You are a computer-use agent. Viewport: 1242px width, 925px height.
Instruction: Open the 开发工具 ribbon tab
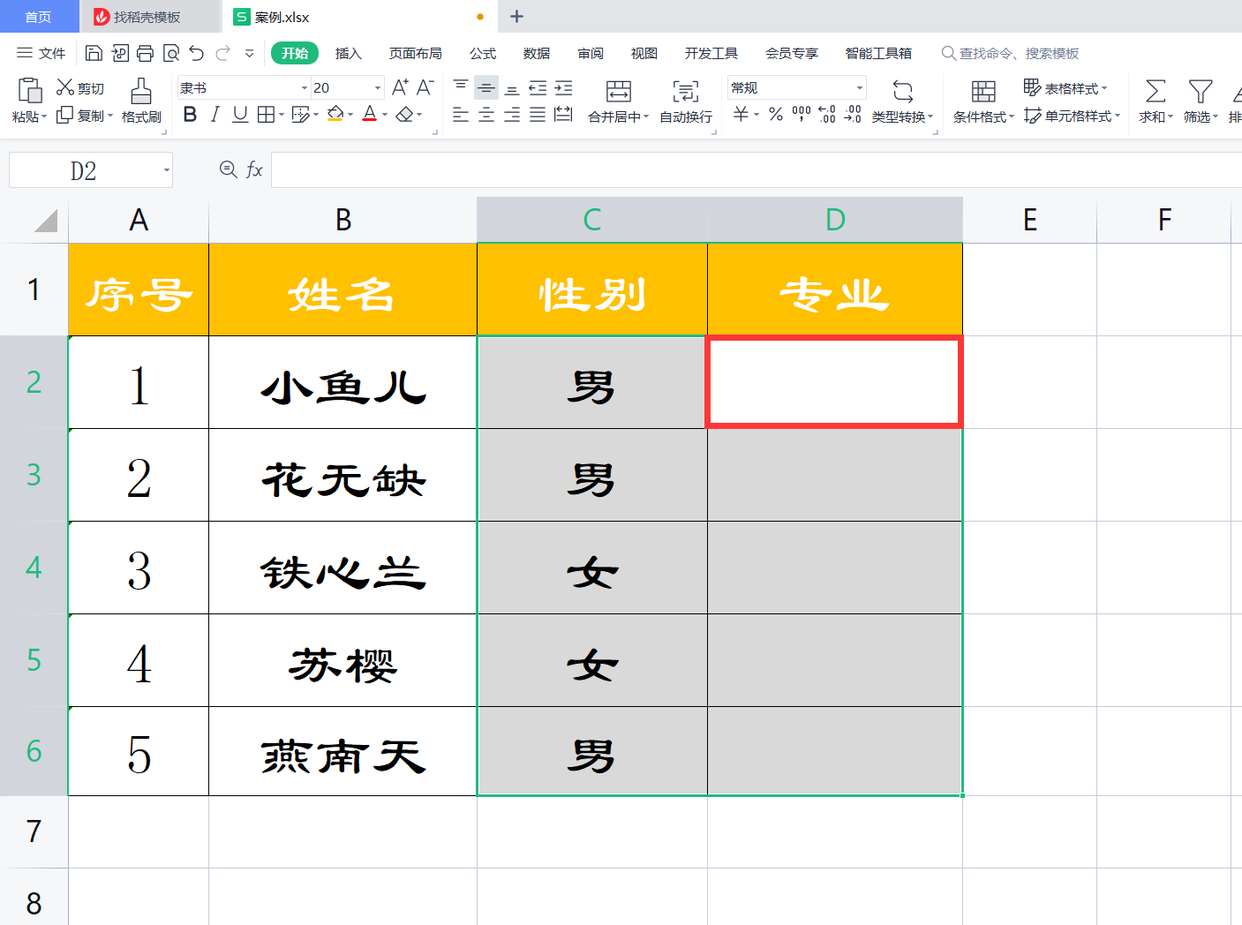[x=711, y=53]
